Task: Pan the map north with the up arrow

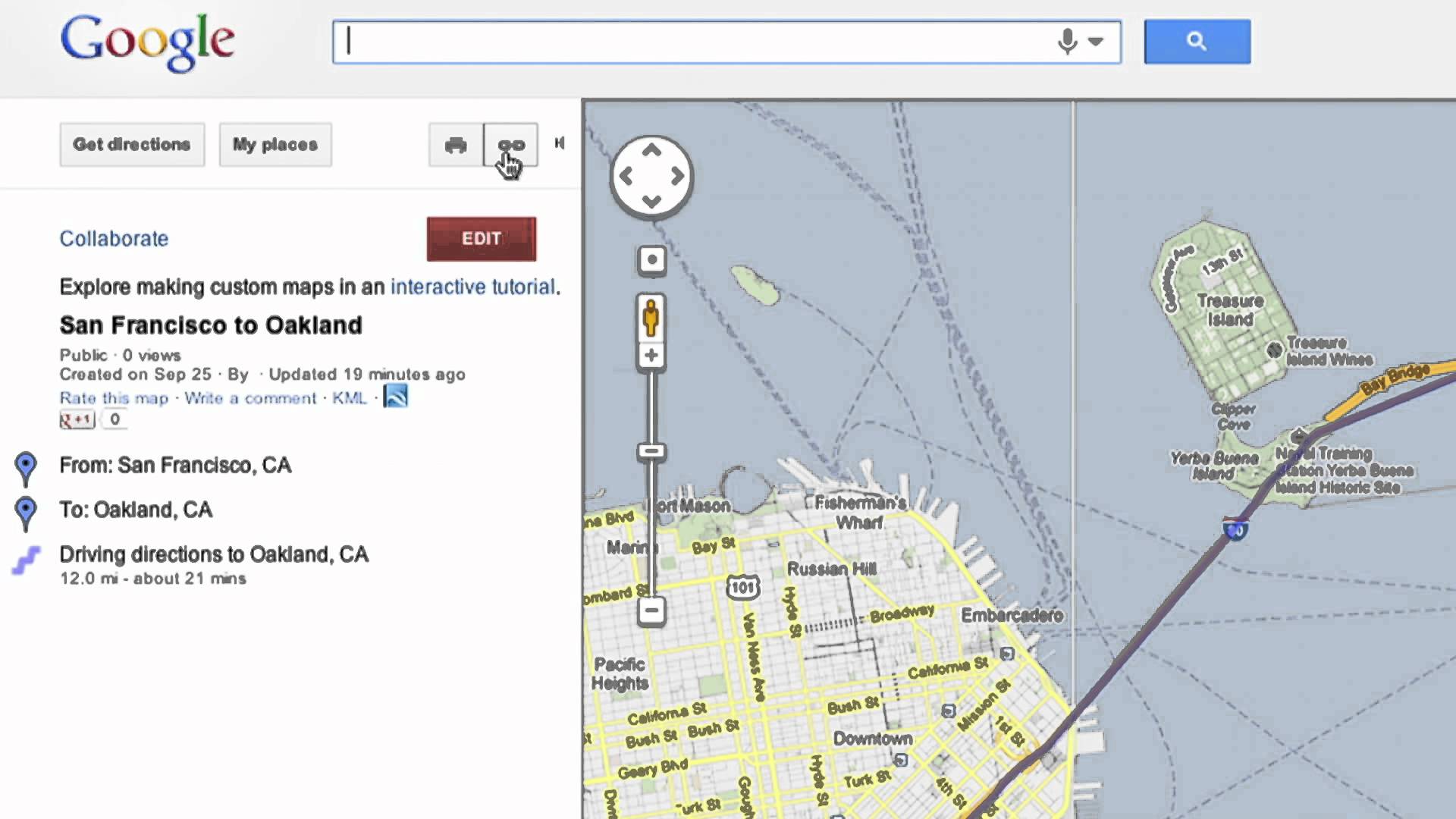Action: [x=651, y=149]
